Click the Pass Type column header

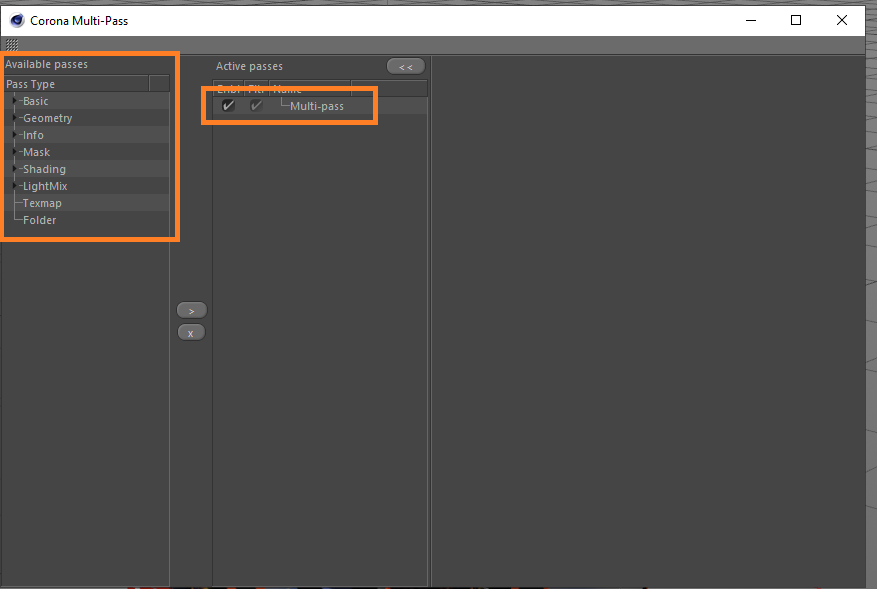[x=77, y=84]
